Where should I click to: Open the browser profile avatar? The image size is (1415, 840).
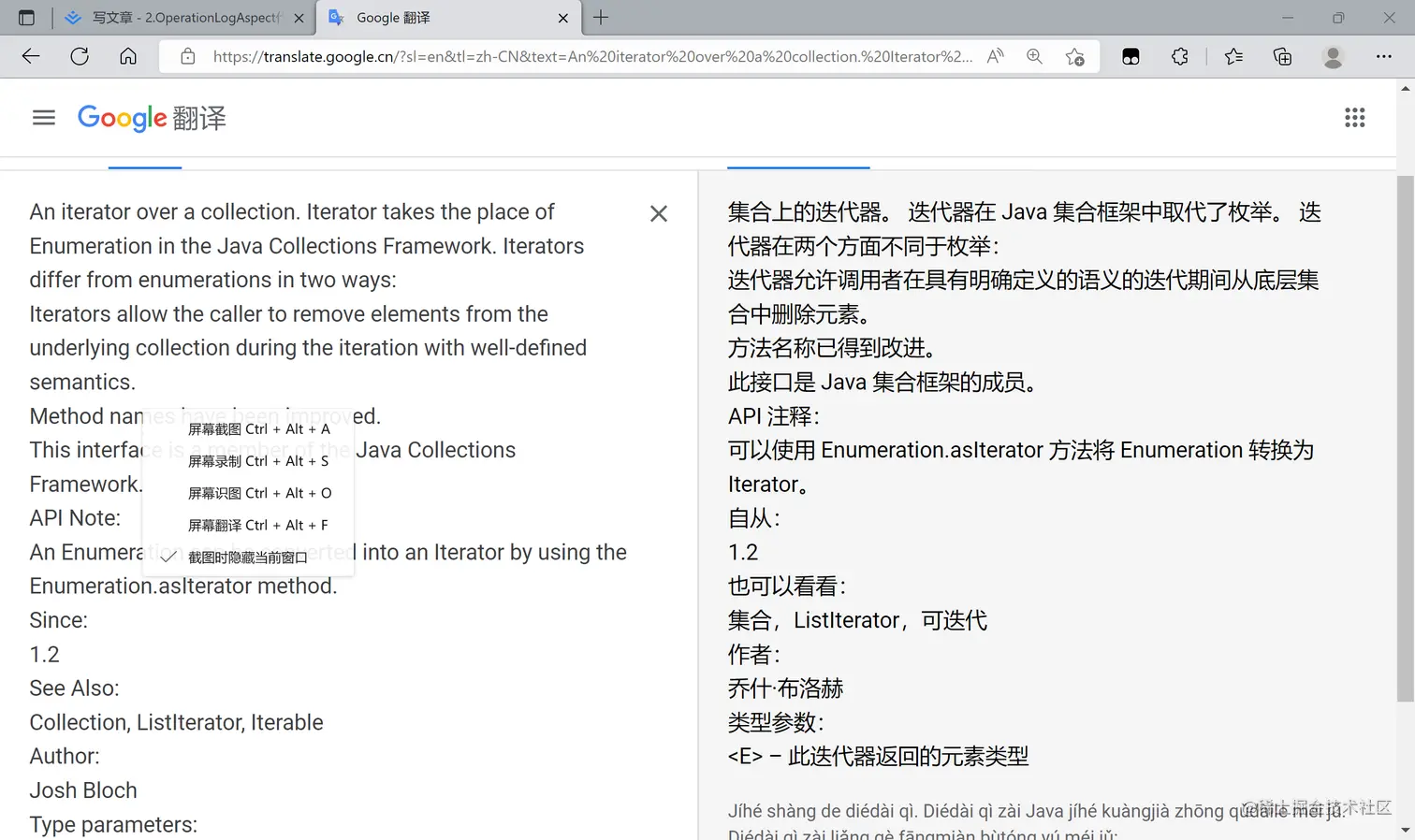1333,56
